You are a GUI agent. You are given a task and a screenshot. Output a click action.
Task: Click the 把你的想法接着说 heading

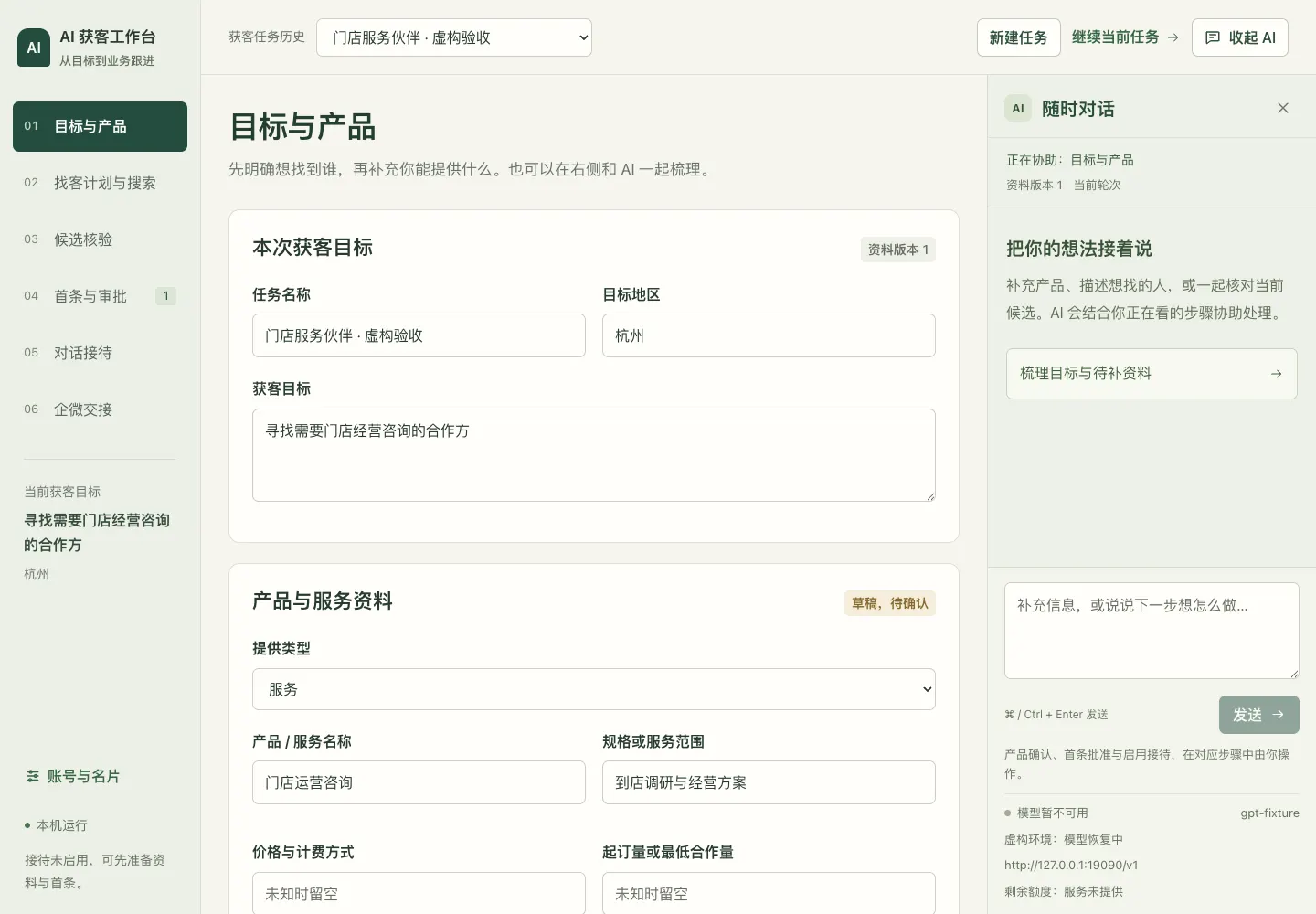pos(1079,249)
